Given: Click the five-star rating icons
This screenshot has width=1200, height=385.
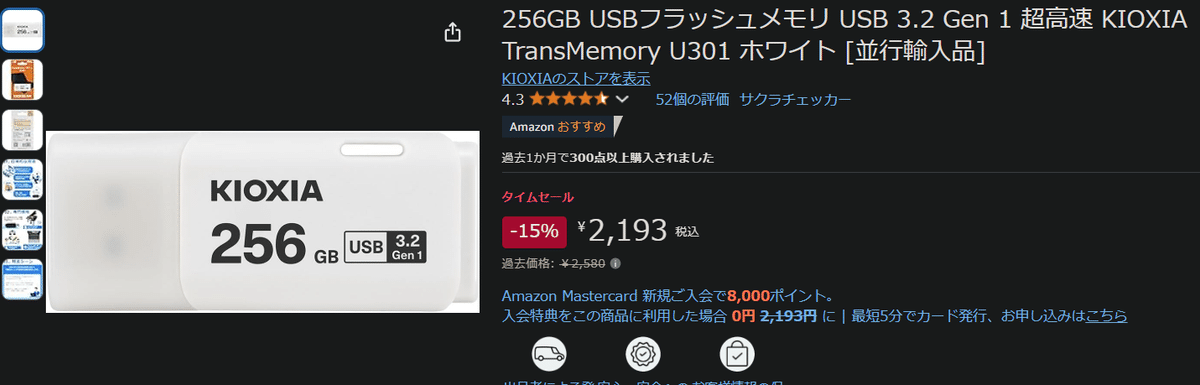Looking at the screenshot, I should pos(569,99).
